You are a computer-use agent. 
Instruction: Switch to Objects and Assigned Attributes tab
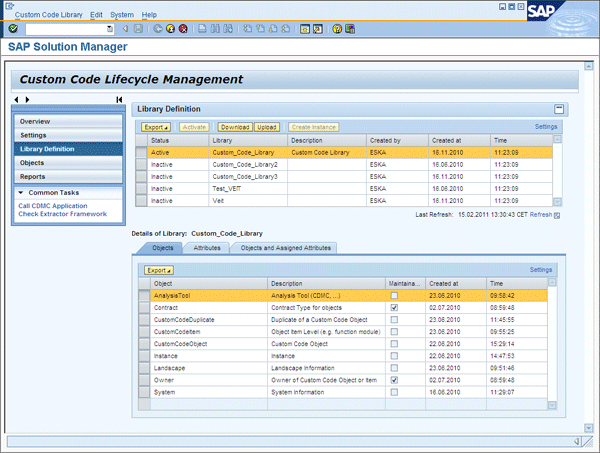(x=285, y=248)
